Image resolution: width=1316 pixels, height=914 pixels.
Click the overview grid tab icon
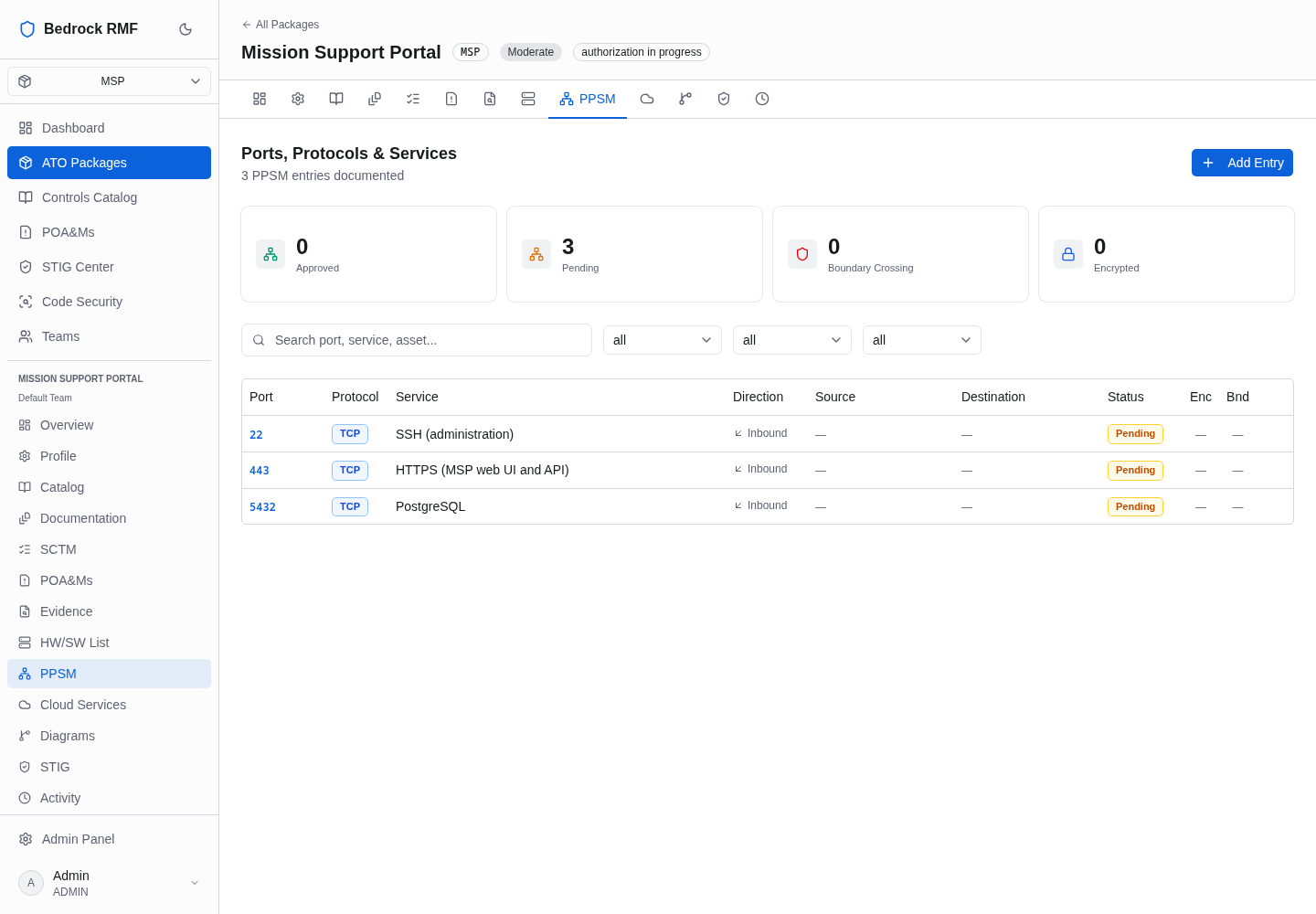point(260,99)
